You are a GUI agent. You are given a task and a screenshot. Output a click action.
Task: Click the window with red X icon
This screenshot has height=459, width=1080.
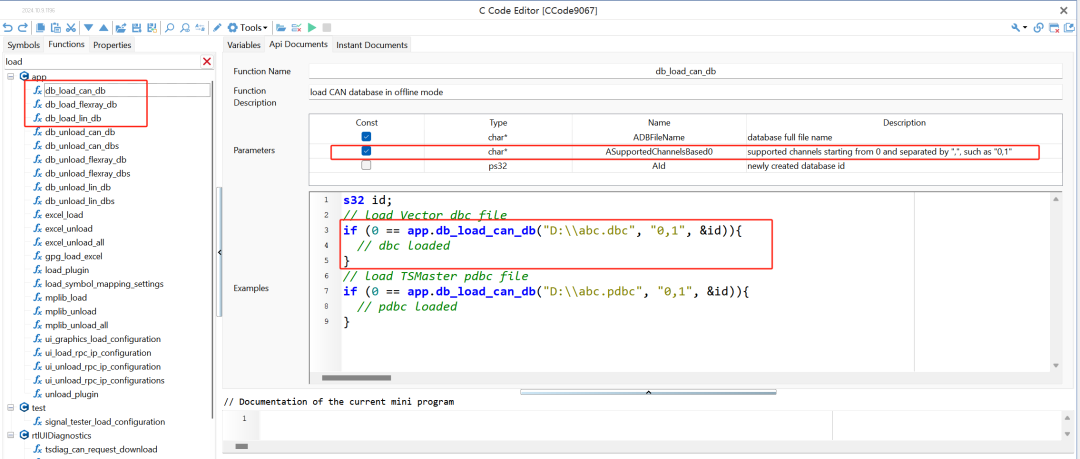pyautogui.click(x=1054, y=28)
